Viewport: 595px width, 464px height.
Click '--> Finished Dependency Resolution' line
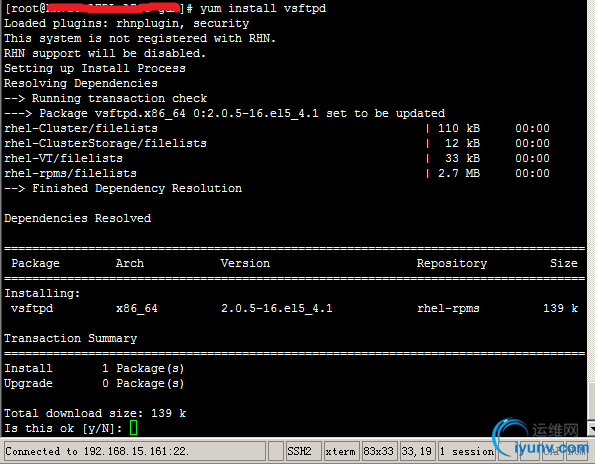123,188
